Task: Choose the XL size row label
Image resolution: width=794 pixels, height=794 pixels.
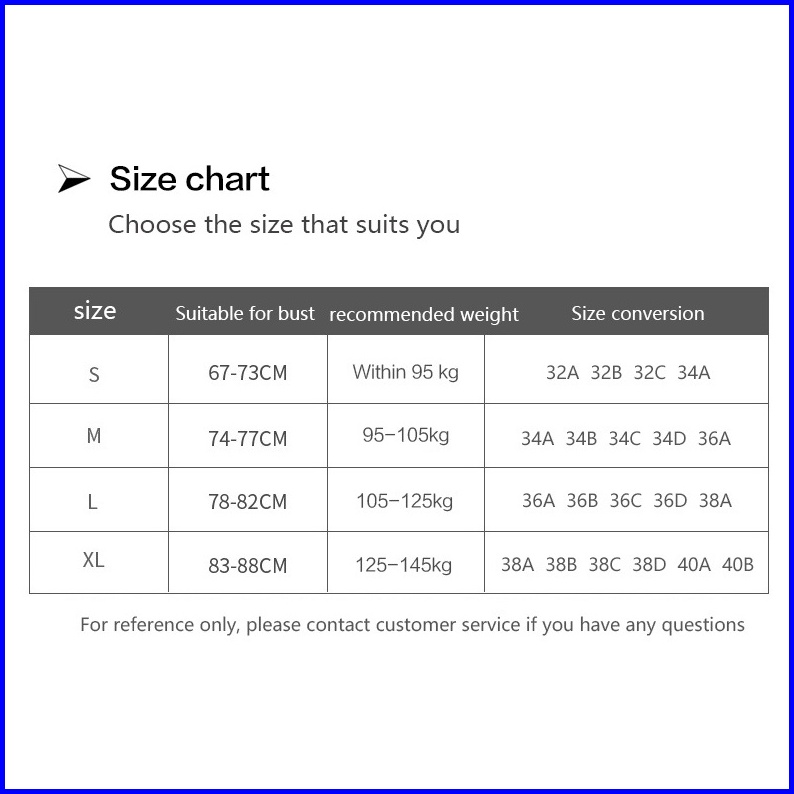Action: [x=93, y=560]
